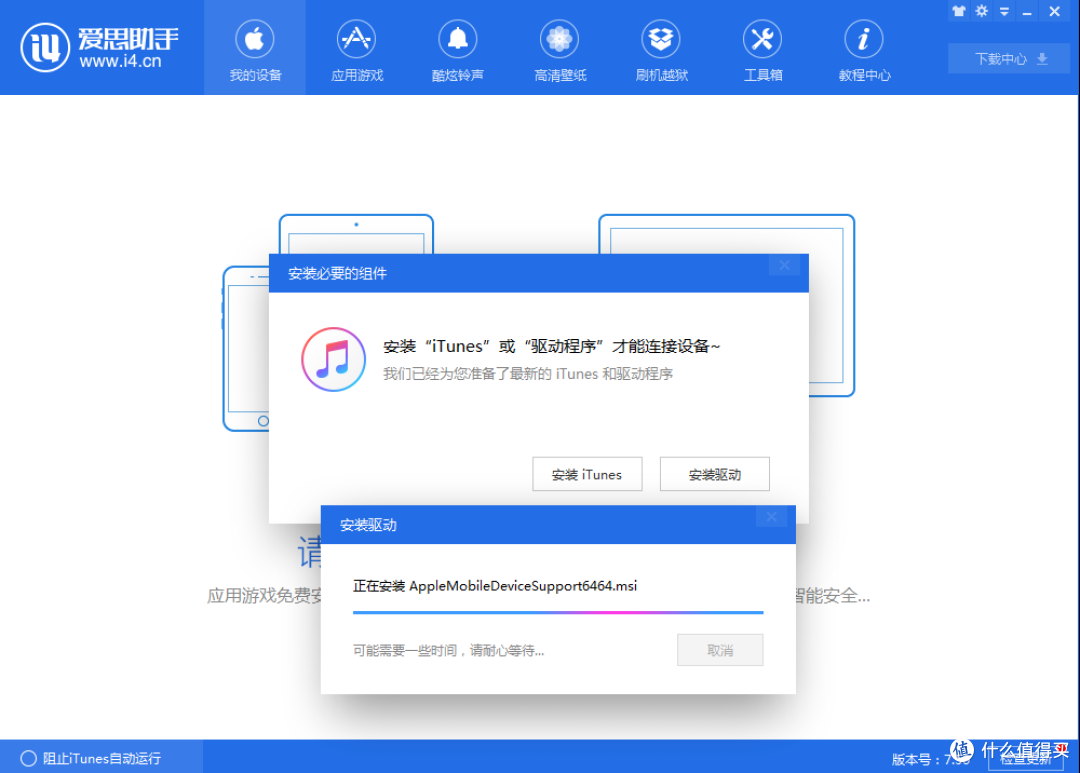
Task: Click the driver installation progress bar
Action: tap(558, 612)
